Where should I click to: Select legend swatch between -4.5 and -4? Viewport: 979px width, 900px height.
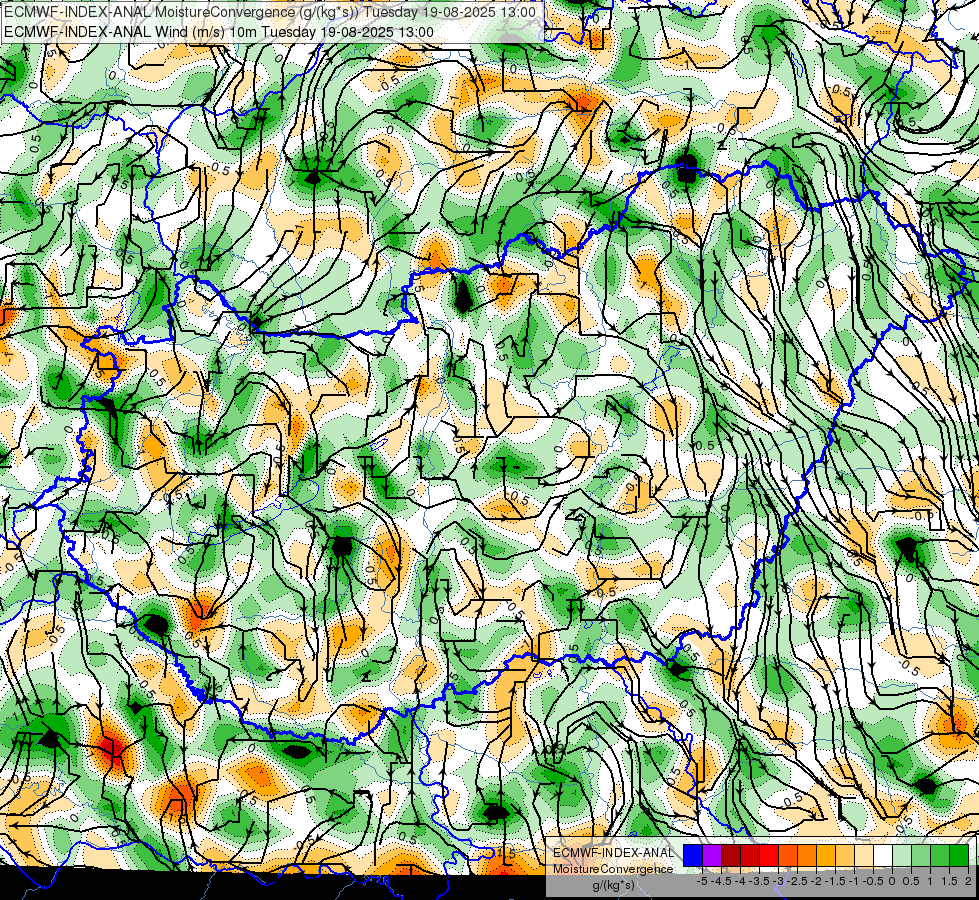731,856
